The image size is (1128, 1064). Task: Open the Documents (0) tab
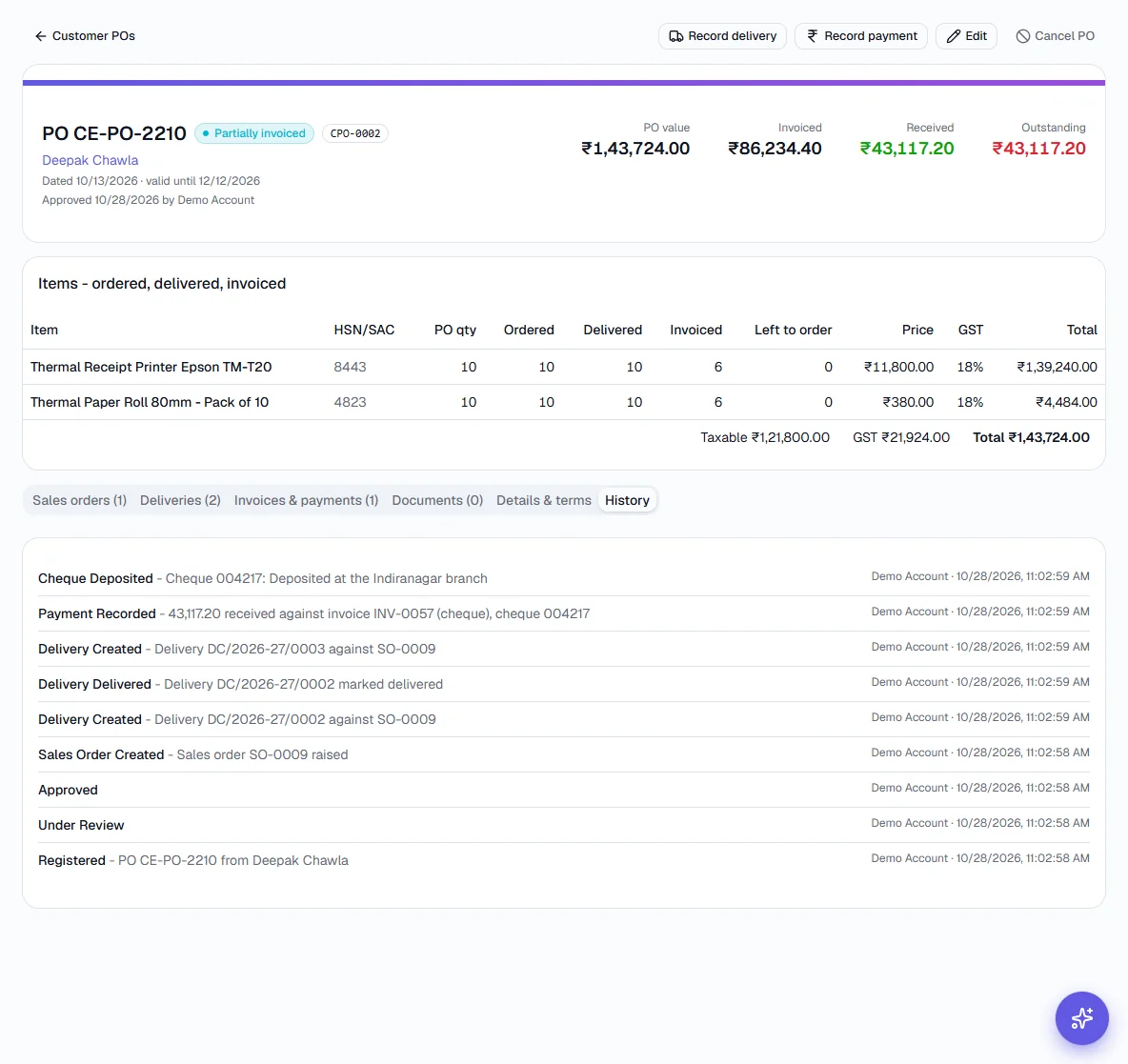point(437,500)
